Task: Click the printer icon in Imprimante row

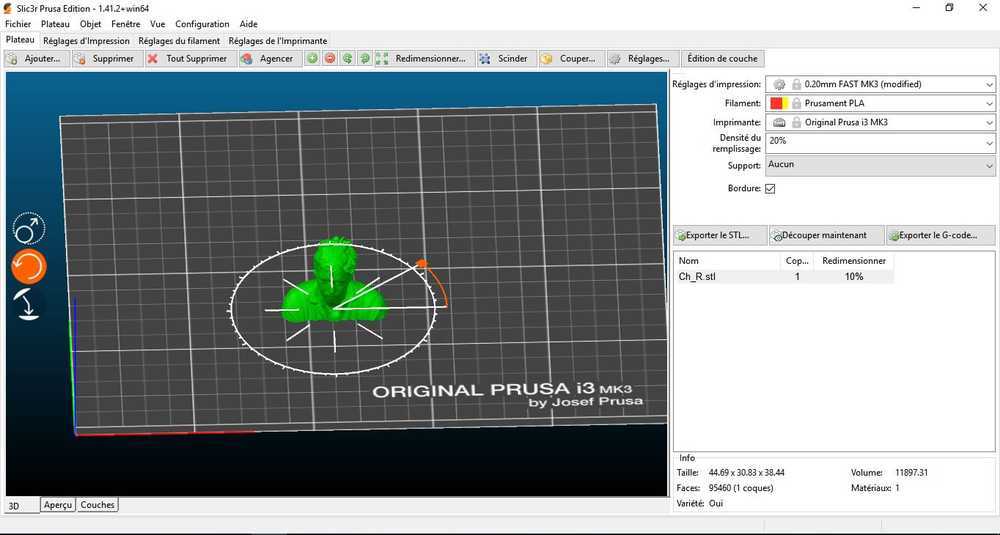Action: pos(779,122)
